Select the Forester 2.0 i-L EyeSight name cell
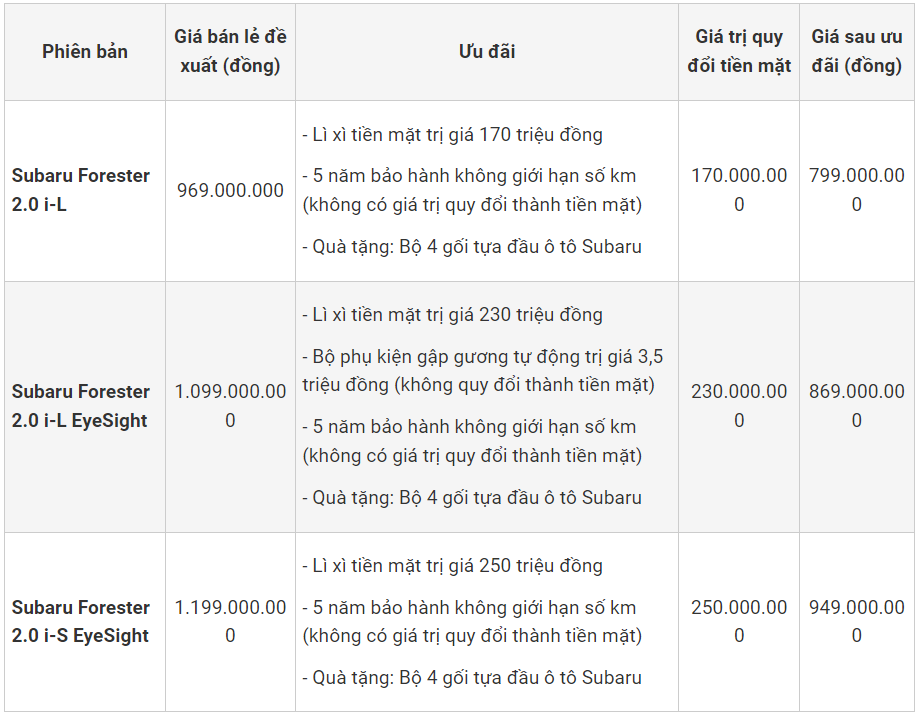This screenshot has width=918, height=712. click(81, 406)
